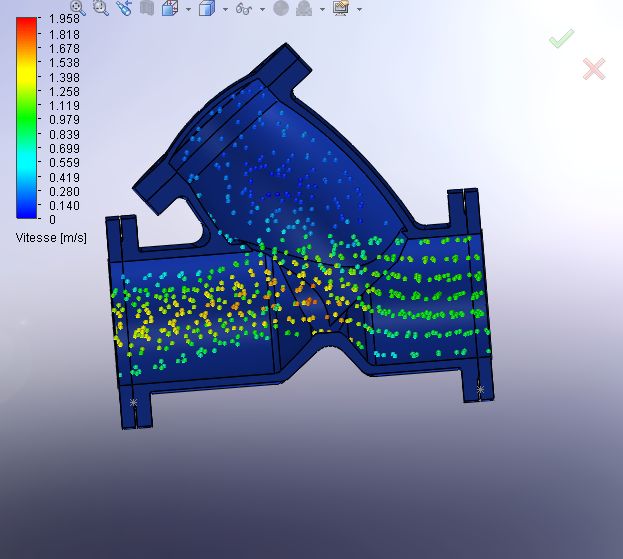Click the Zoom to Area icon
Image resolution: width=623 pixels, height=559 pixels.
pos(101,7)
